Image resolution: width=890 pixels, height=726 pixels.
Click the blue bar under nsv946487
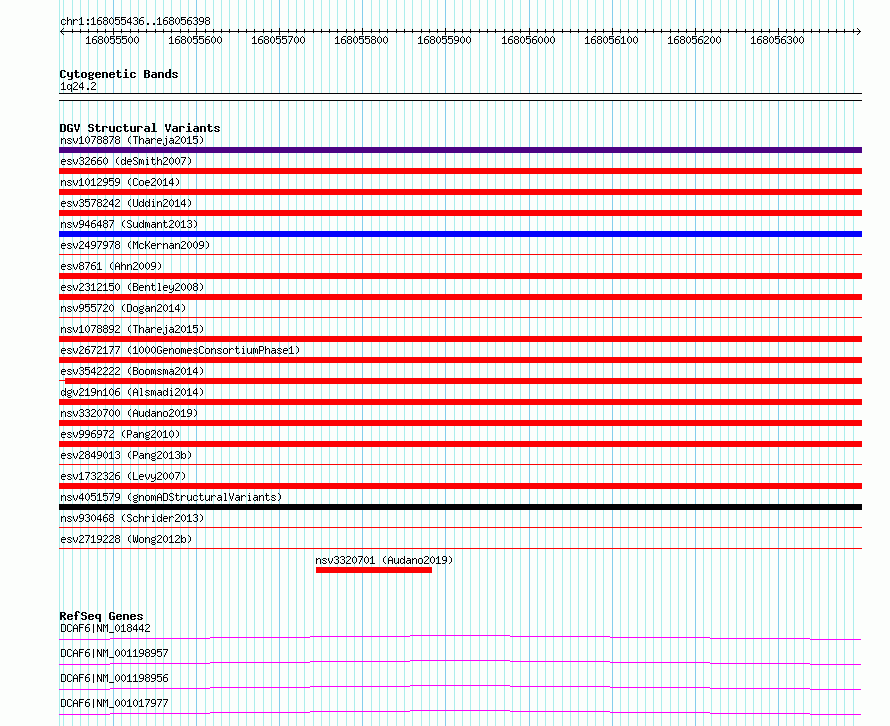(x=460, y=234)
